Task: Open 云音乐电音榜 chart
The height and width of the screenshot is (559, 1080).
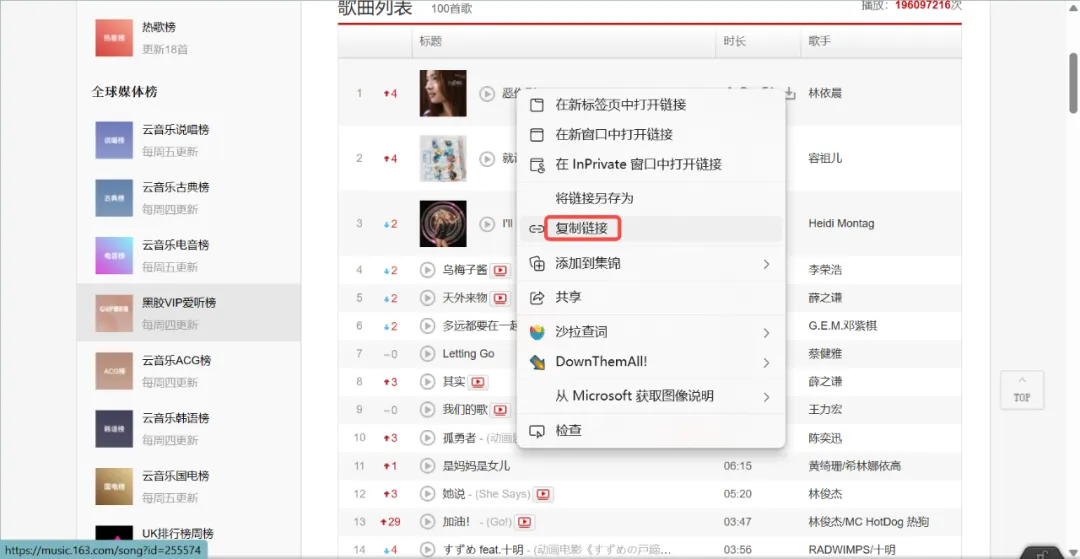Action: [189, 255]
